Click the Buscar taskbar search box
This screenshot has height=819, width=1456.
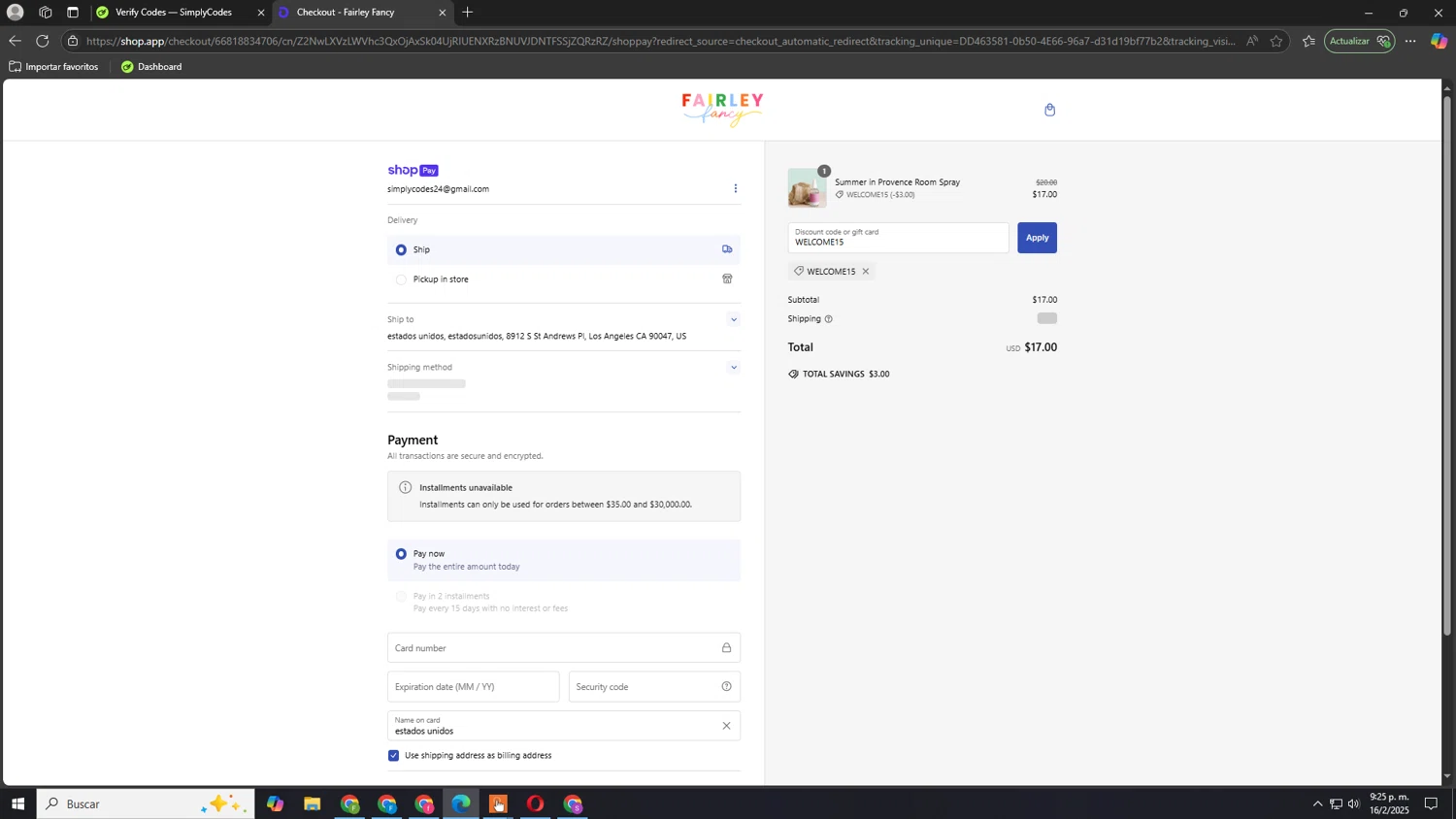click(146, 803)
